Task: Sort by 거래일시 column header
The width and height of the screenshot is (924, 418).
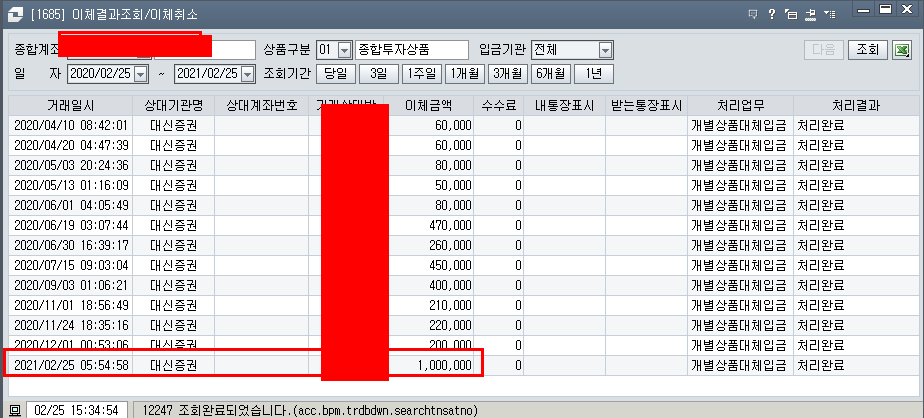Action: click(x=71, y=106)
